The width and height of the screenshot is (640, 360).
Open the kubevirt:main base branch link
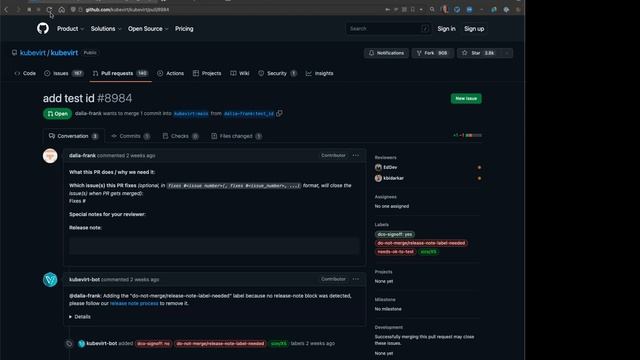[191, 113]
